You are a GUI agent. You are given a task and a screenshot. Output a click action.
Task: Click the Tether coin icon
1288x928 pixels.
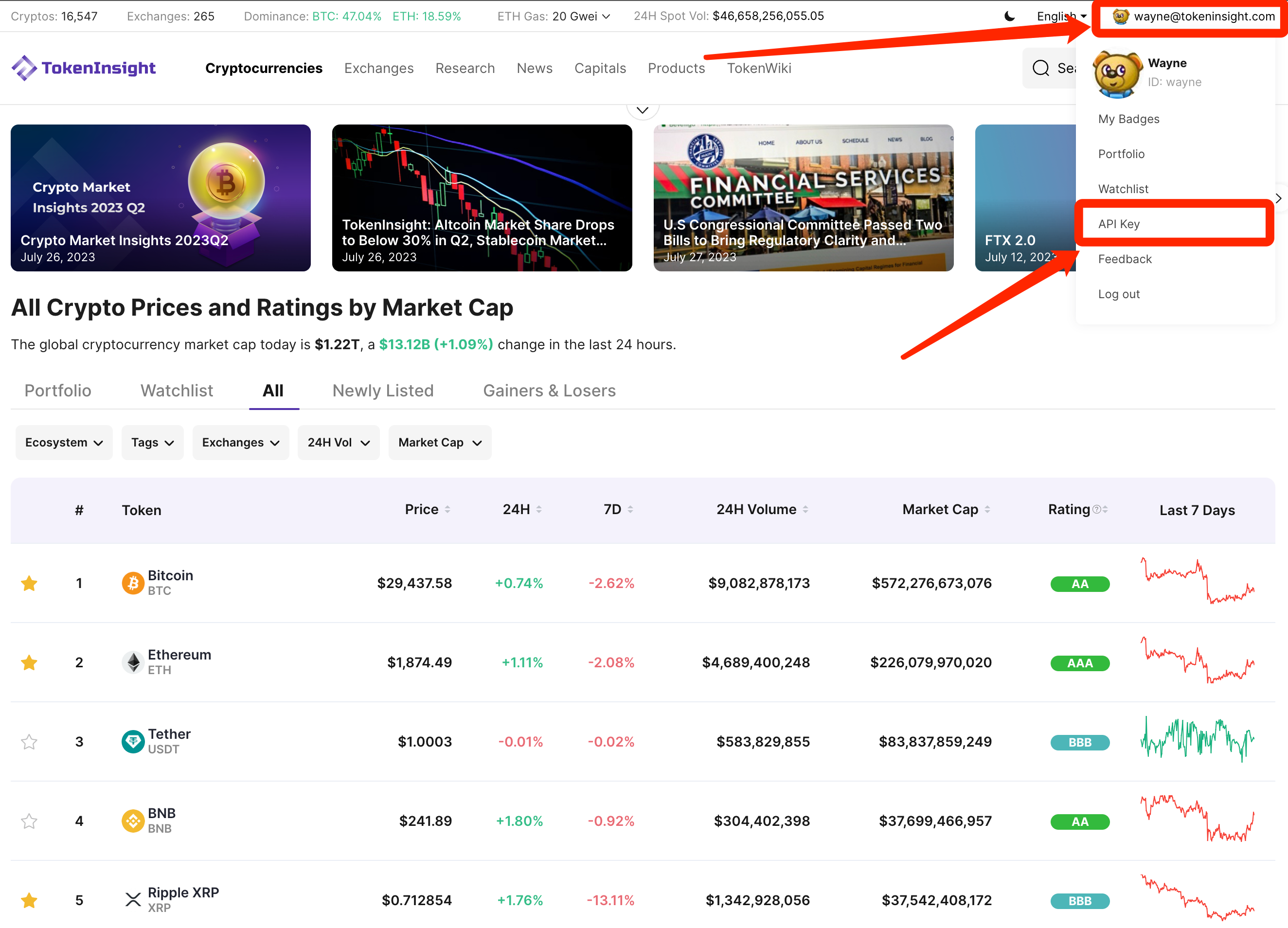133,742
